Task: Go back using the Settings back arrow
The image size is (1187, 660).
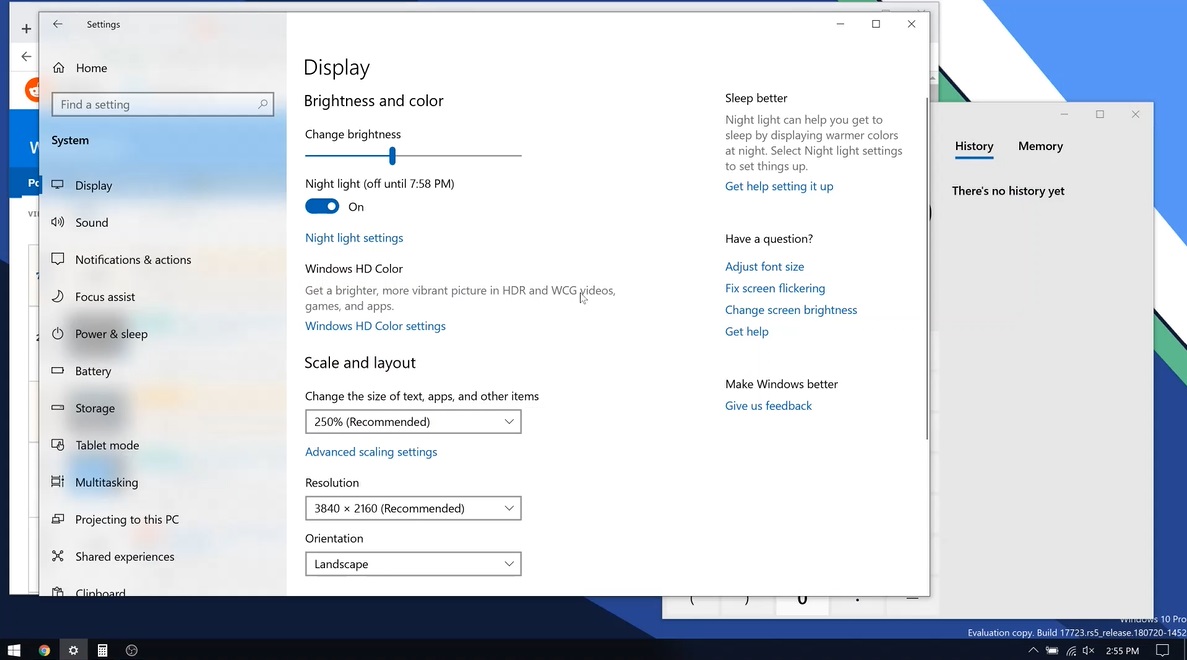Action: 58,24
